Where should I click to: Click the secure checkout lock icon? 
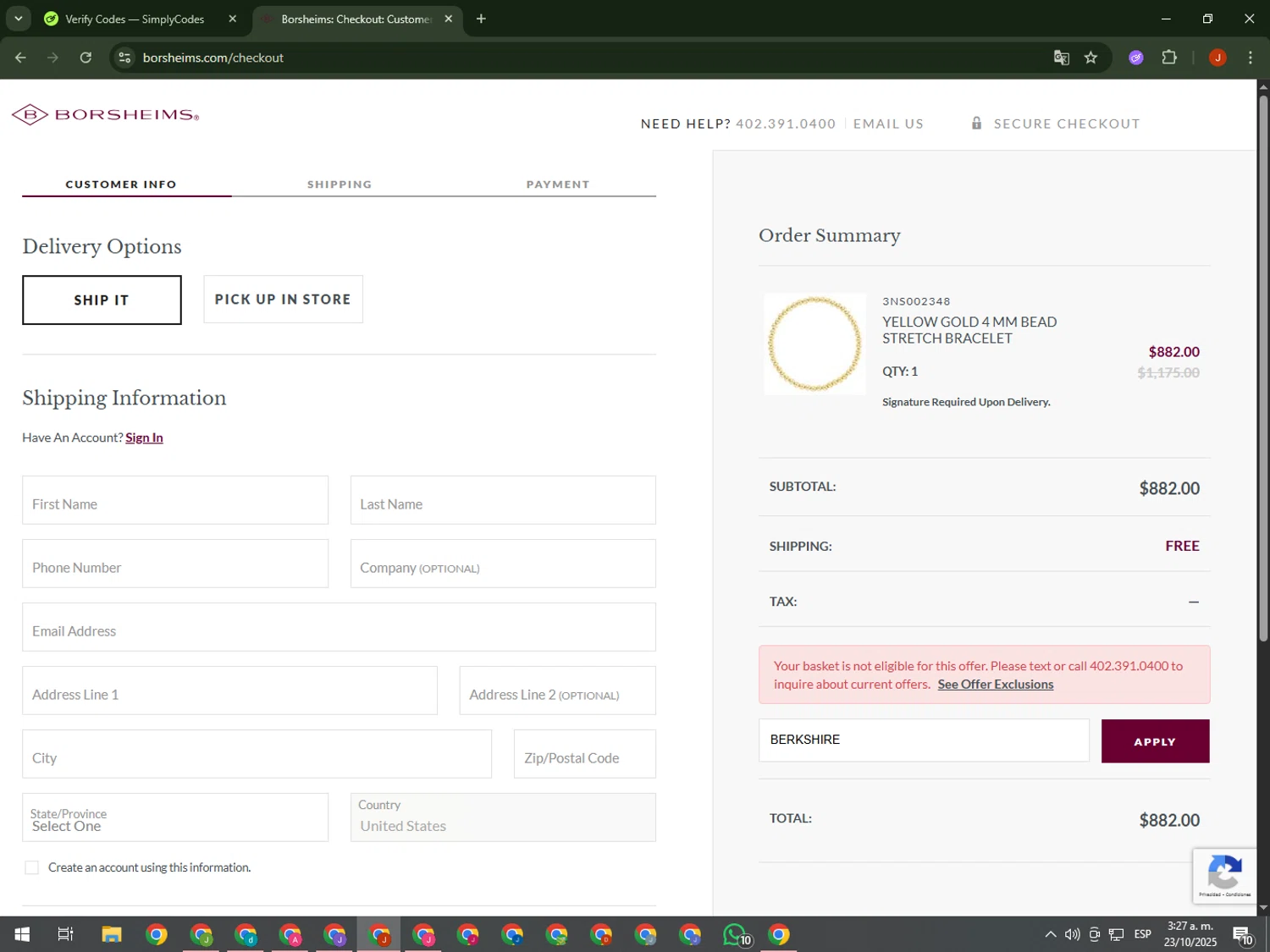pos(976,124)
